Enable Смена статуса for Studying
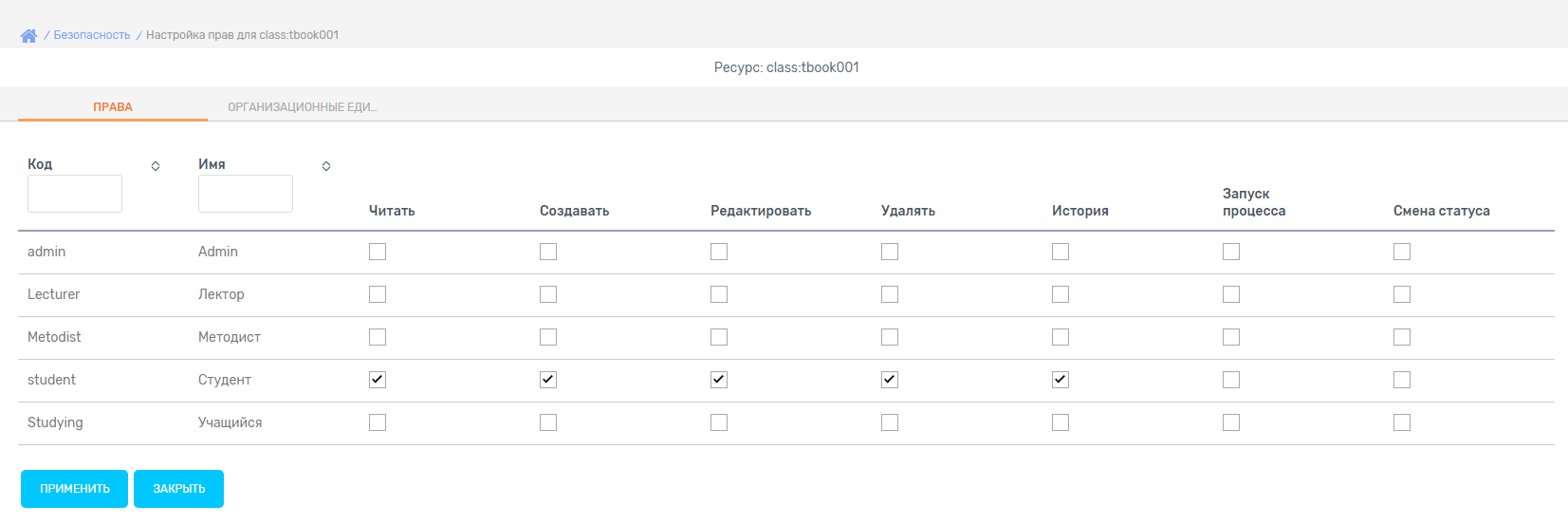1568x525 pixels. coord(1402,422)
